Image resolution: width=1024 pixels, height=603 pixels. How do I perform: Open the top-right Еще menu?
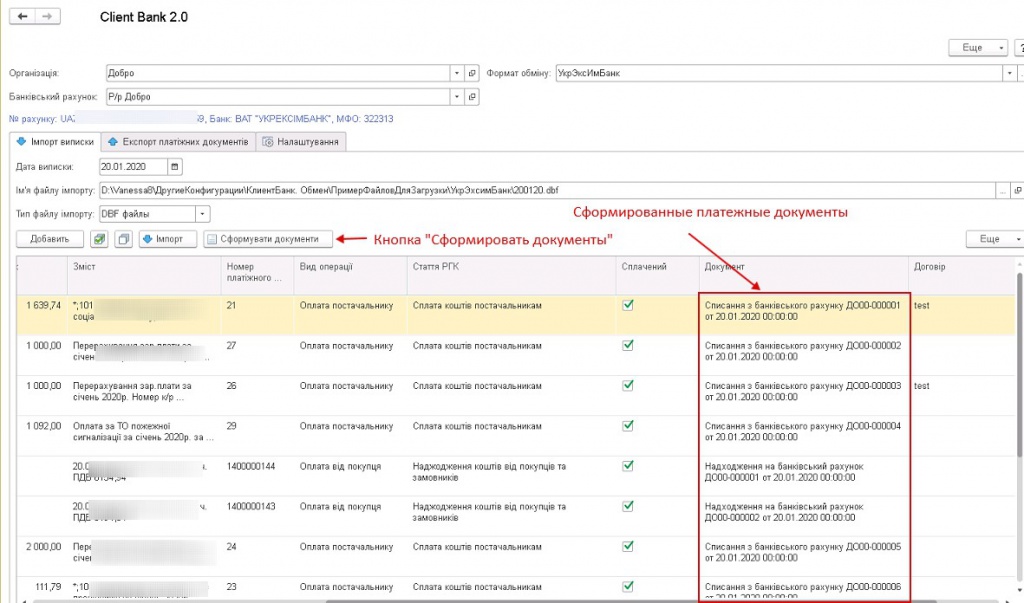pos(978,48)
